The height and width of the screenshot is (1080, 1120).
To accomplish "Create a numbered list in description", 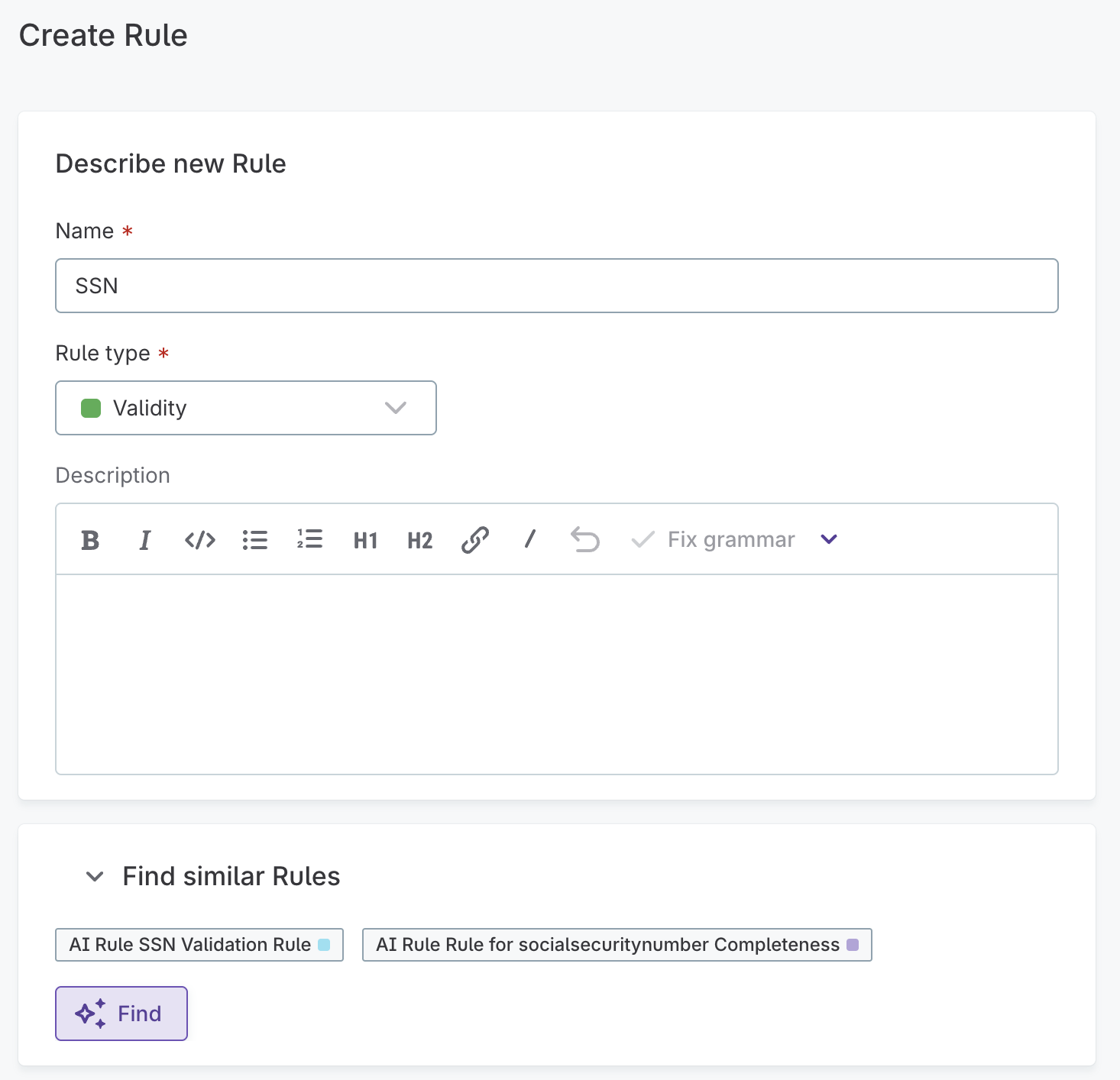I will pyautogui.click(x=309, y=539).
